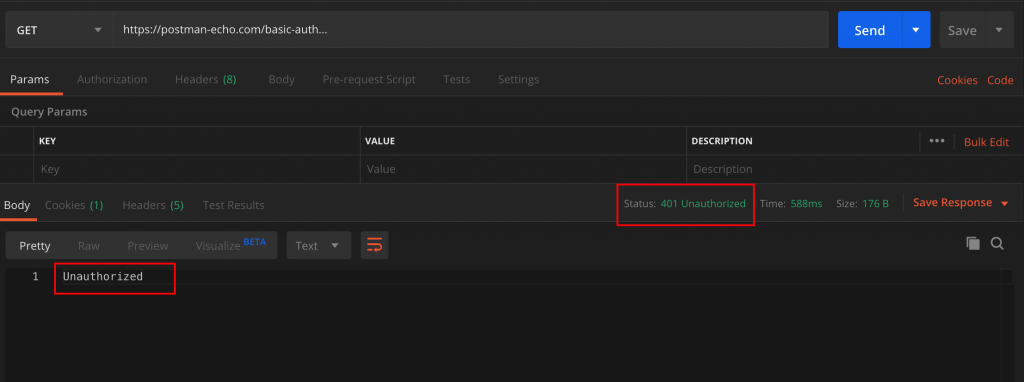This screenshot has width=1024, height=382.
Task: Click the DESCRIPTION column header
Action: pyautogui.click(x=722, y=141)
